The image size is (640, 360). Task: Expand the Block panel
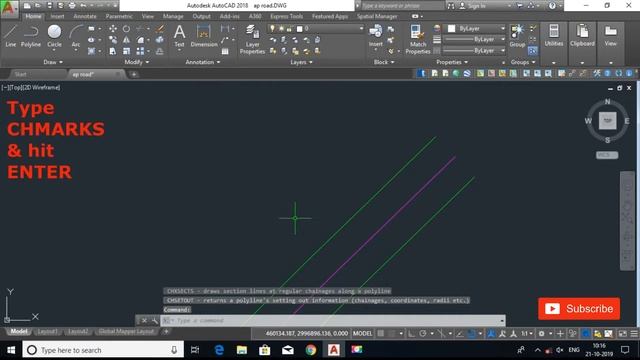[384, 62]
